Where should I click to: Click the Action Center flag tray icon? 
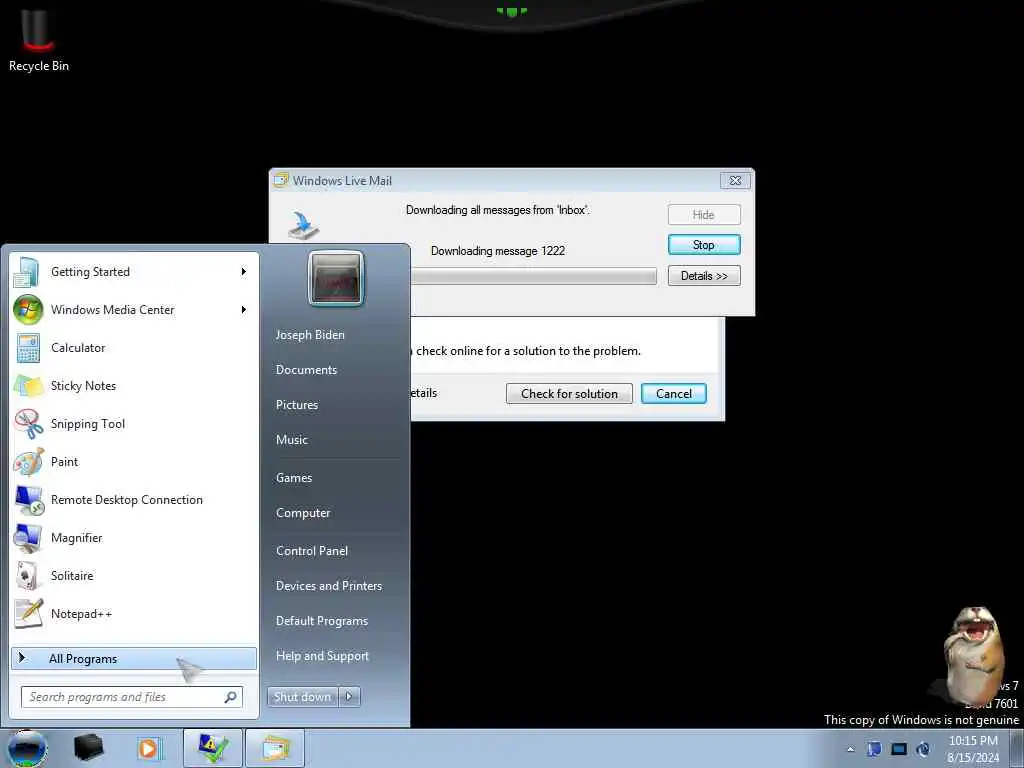tap(874, 749)
